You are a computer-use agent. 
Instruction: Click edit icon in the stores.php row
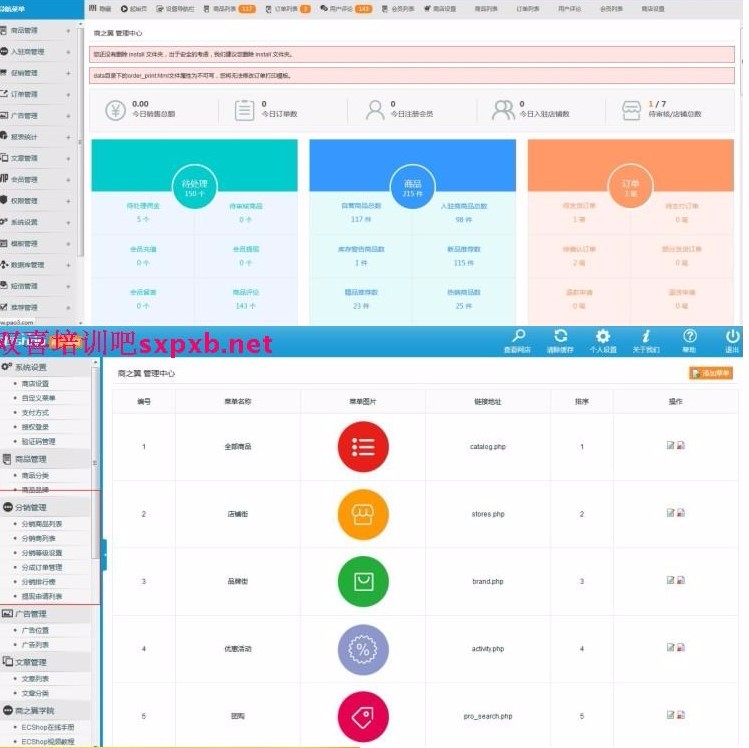[x=671, y=513]
